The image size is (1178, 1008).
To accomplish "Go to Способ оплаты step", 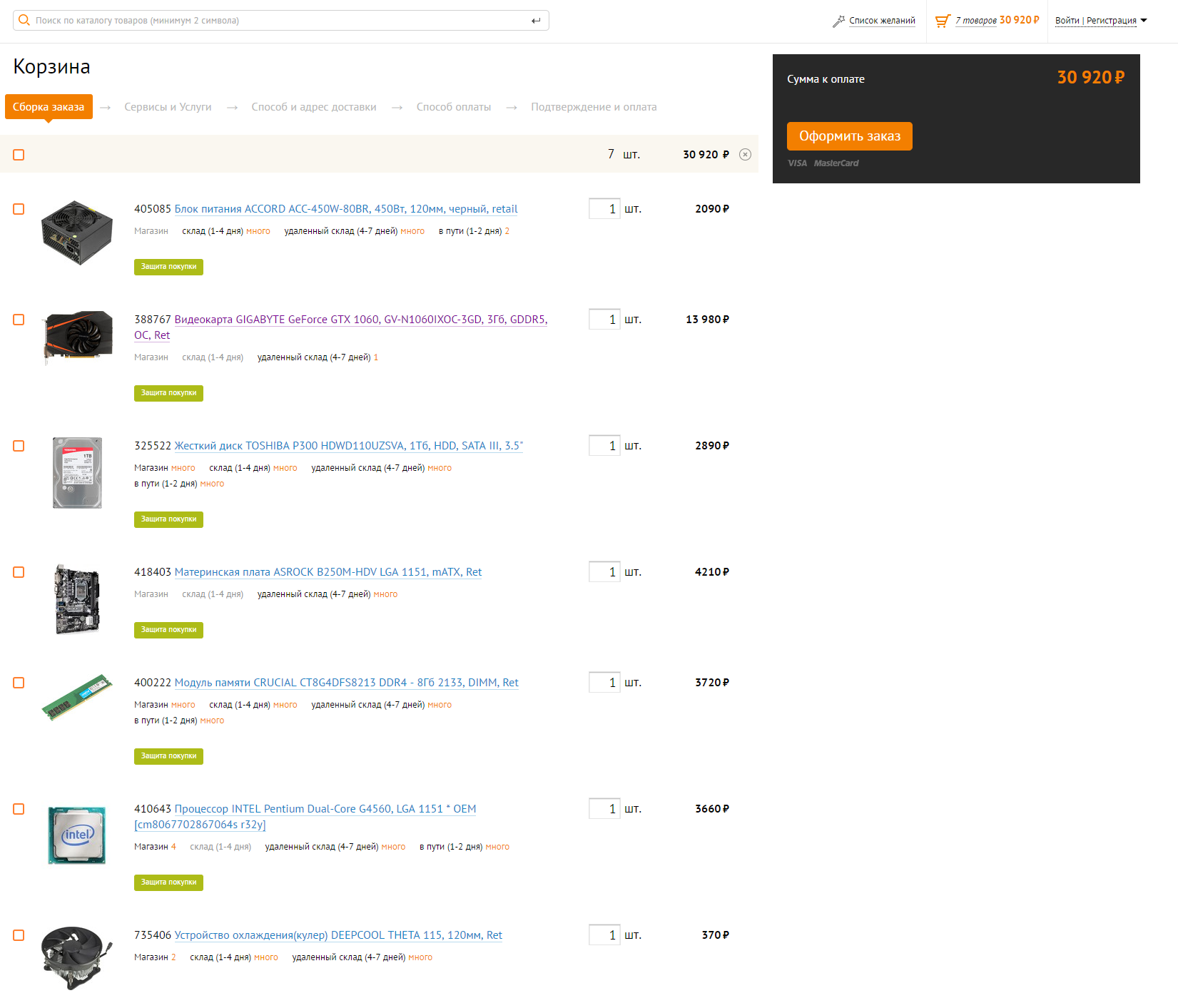I will 454,107.
